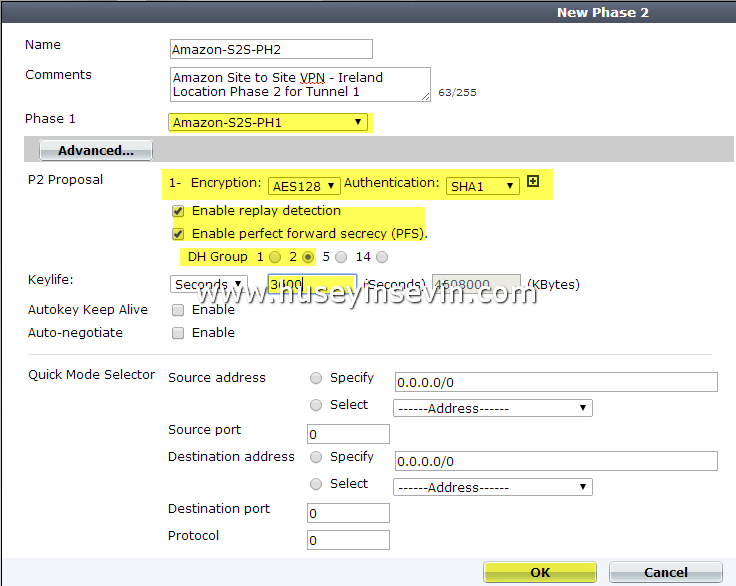The width and height of the screenshot is (736, 586).
Task: Toggle Enable perfect forward secrecy checkbox
Action: coord(178,234)
